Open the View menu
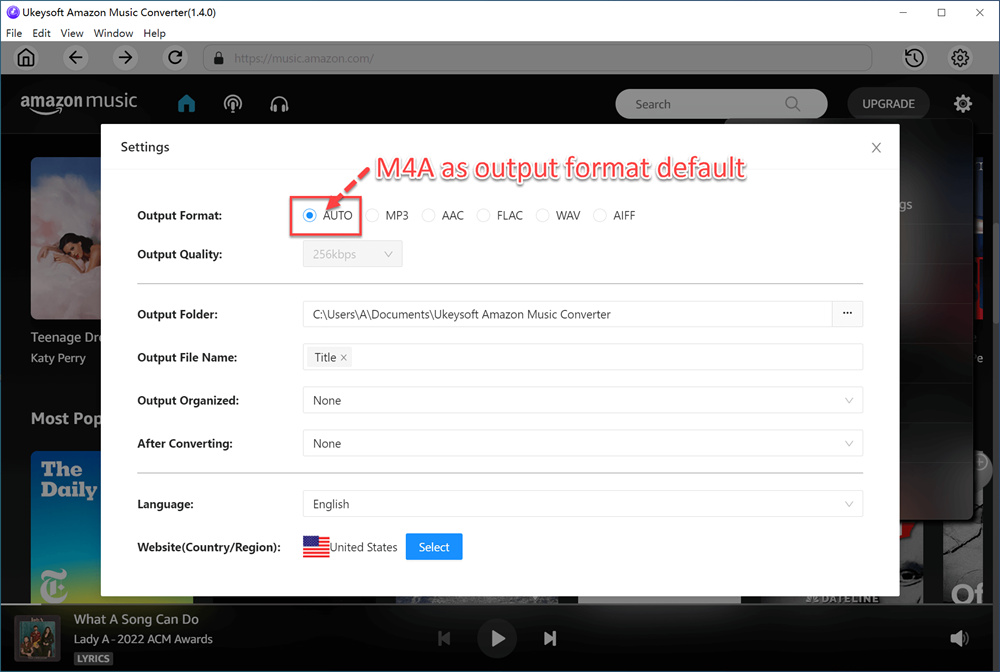This screenshot has height=672, width=1000. pos(72,33)
